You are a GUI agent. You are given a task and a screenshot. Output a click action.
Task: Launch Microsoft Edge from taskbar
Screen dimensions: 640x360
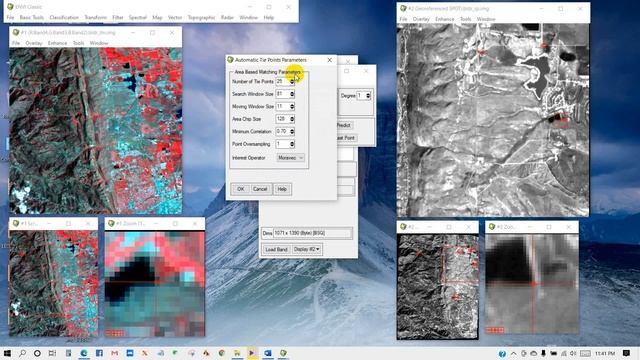point(84,353)
